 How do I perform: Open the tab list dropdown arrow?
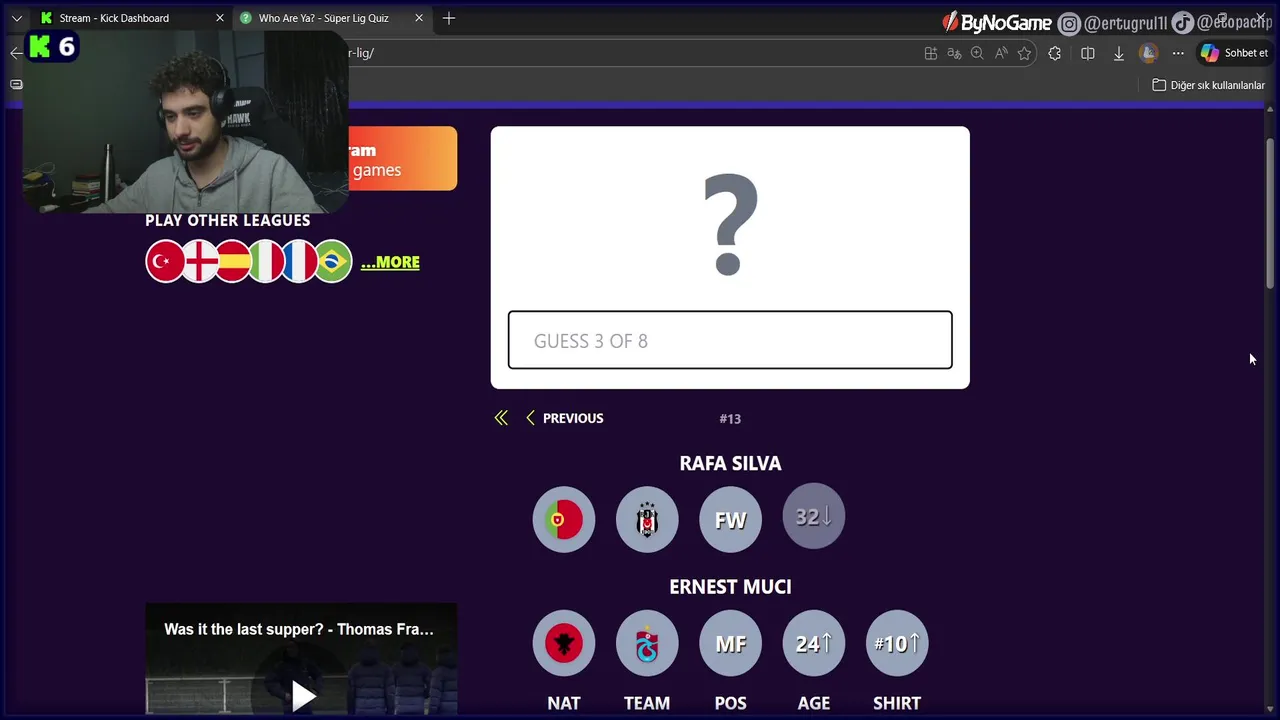[x=16, y=18]
